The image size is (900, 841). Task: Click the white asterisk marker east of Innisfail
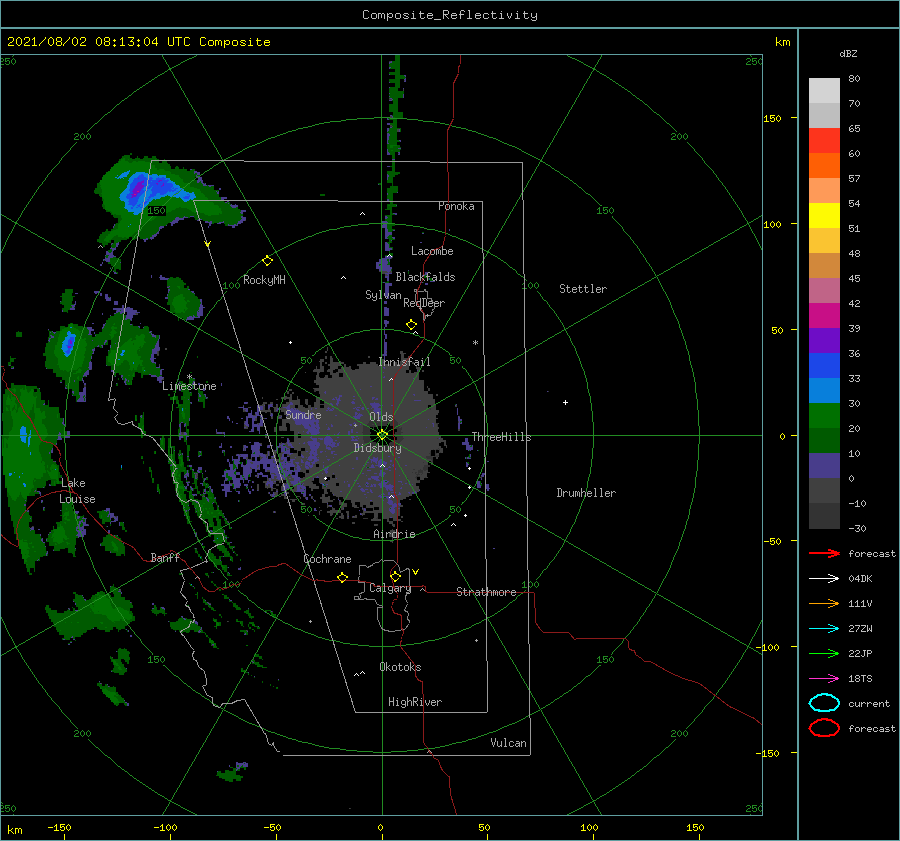click(475, 343)
